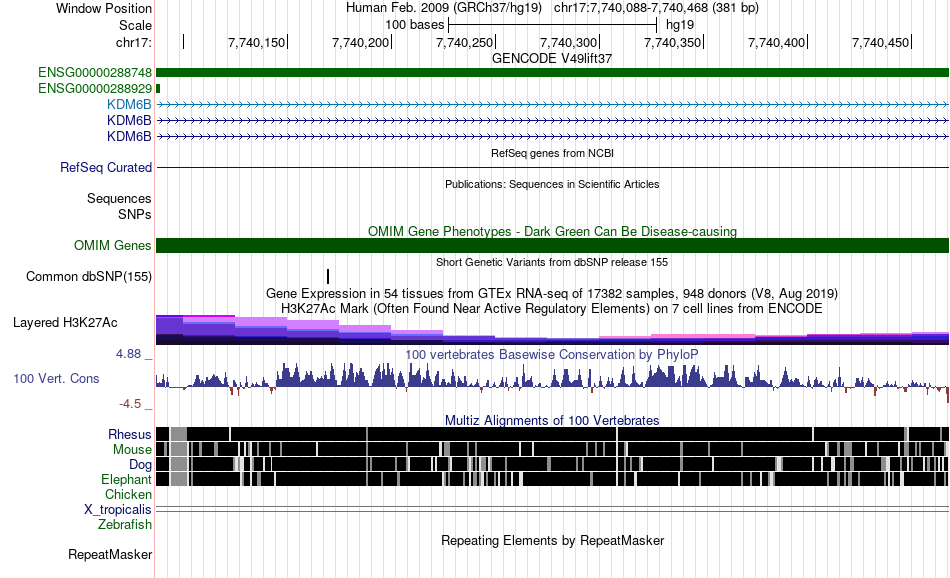Click the Zebrafish alignment row label

click(125, 524)
